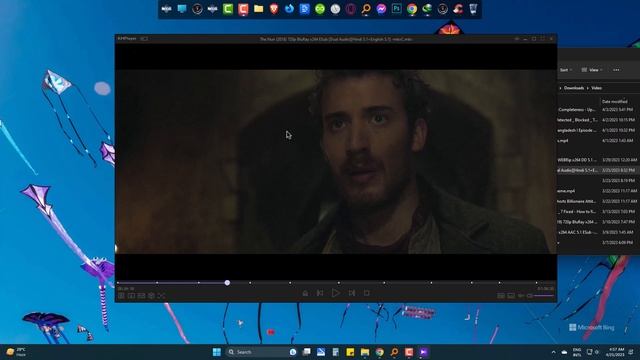
Task: Click the green Camtasia icon in top dock
Action: [228, 9]
